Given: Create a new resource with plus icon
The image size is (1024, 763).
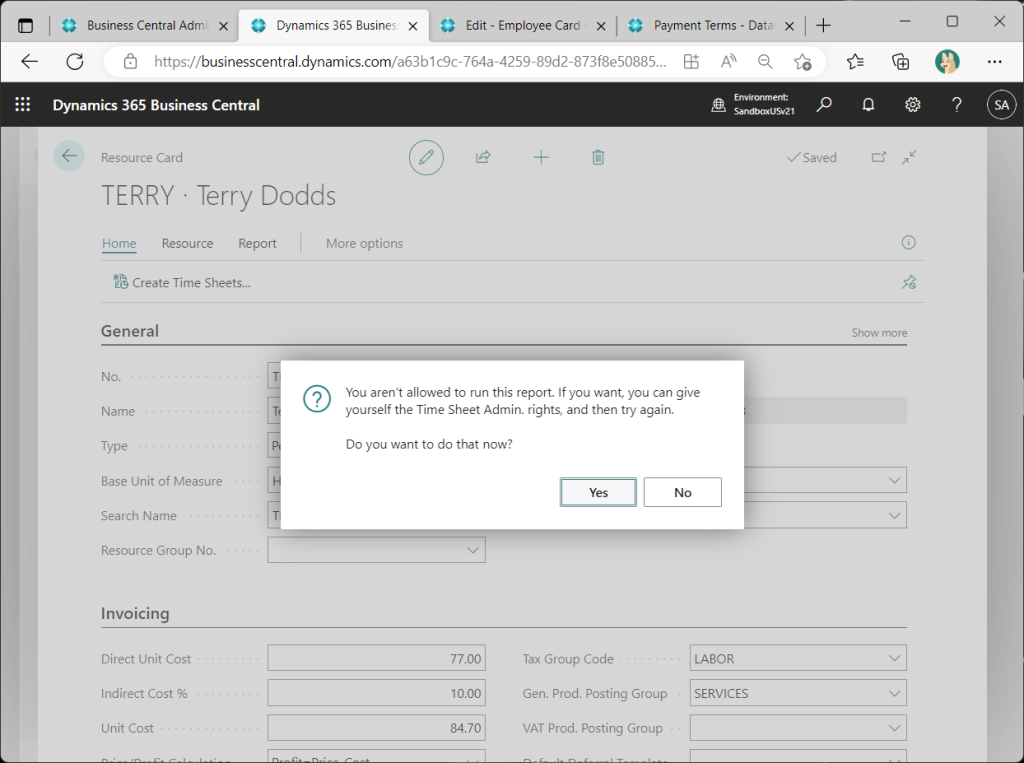Looking at the screenshot, I should [x=541, y=157].
